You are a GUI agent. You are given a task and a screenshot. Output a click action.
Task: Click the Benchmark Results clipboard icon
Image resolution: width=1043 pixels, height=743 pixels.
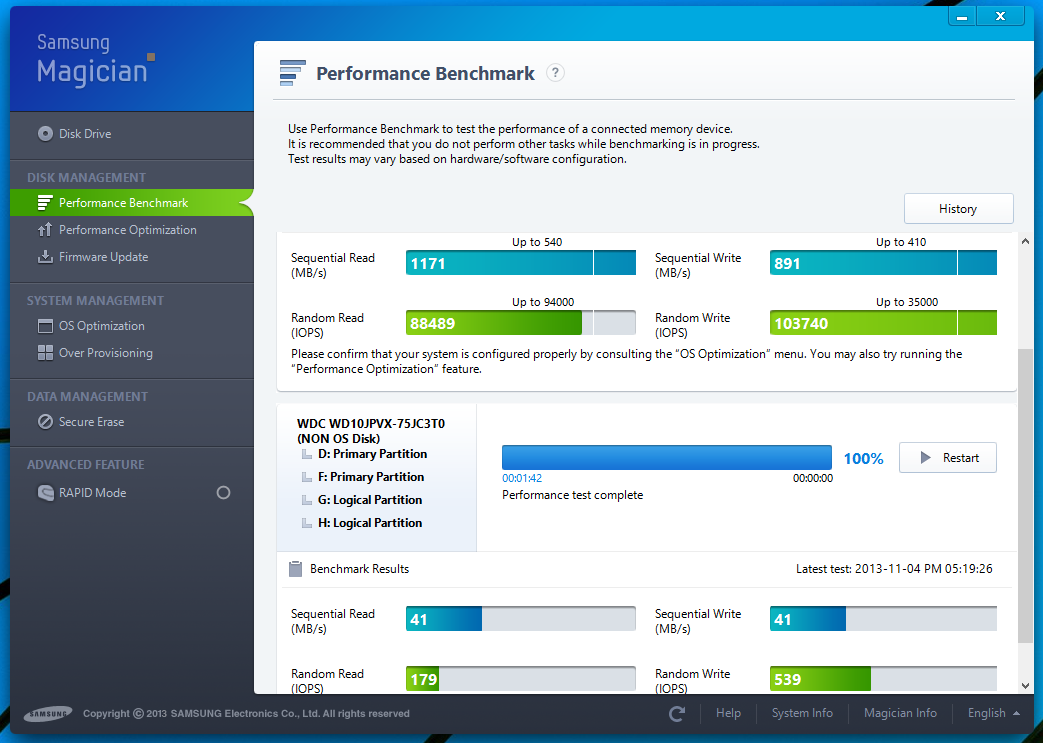click(295, 569)
